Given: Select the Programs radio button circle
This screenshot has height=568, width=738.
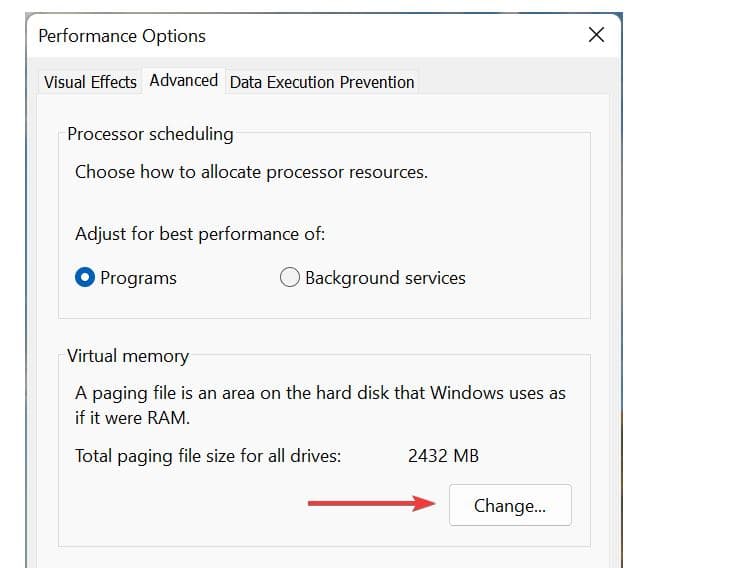Looking at the screenshot, I should [86, 278].
